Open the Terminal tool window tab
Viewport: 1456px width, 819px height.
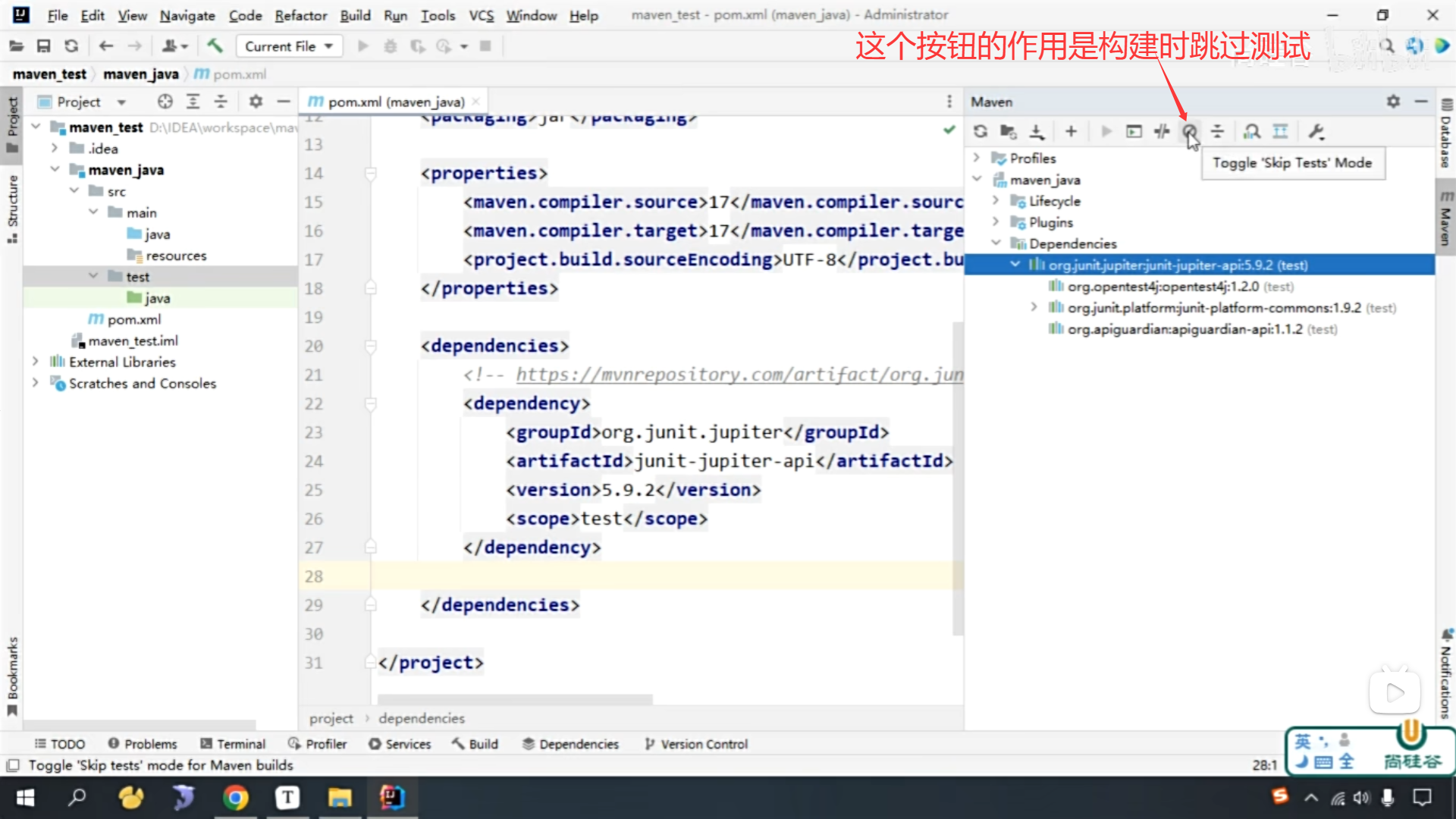233,744
